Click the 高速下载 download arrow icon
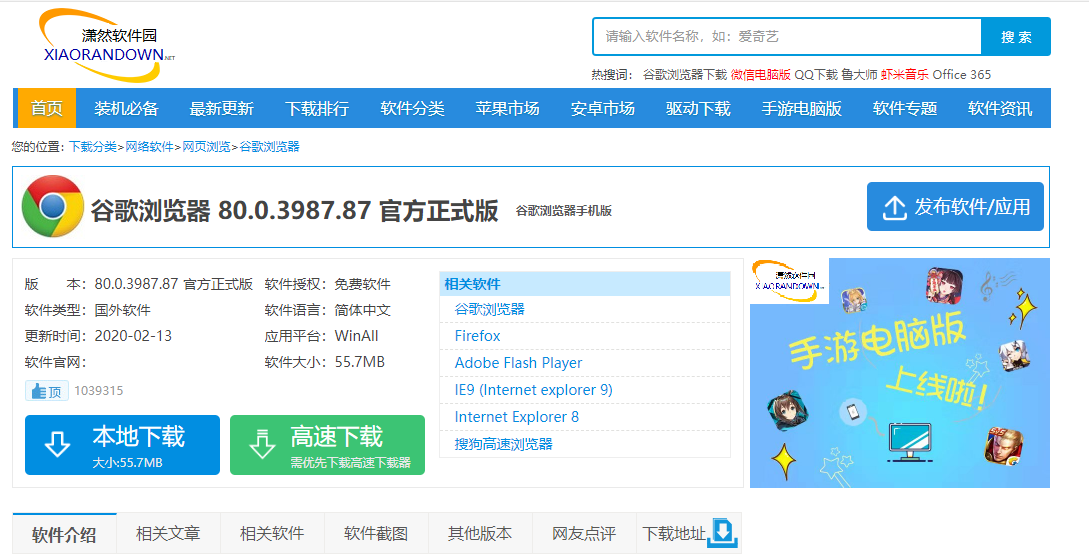Image resolution: width=1089 pixels, height=560 pixels. [x=262, y=445]
